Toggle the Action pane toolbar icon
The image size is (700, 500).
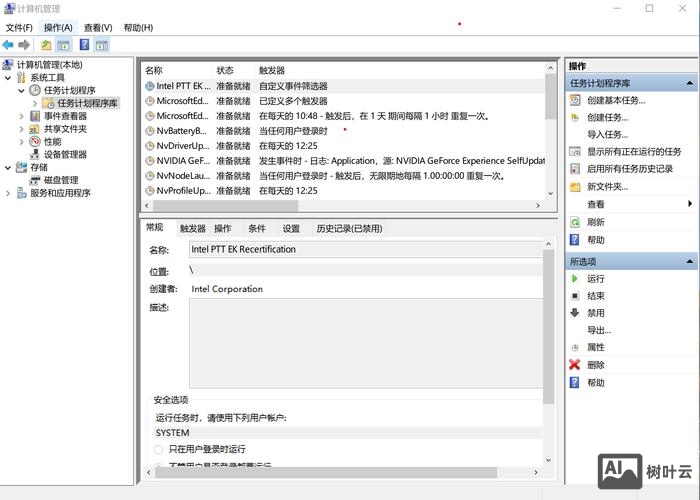[102, 45]
